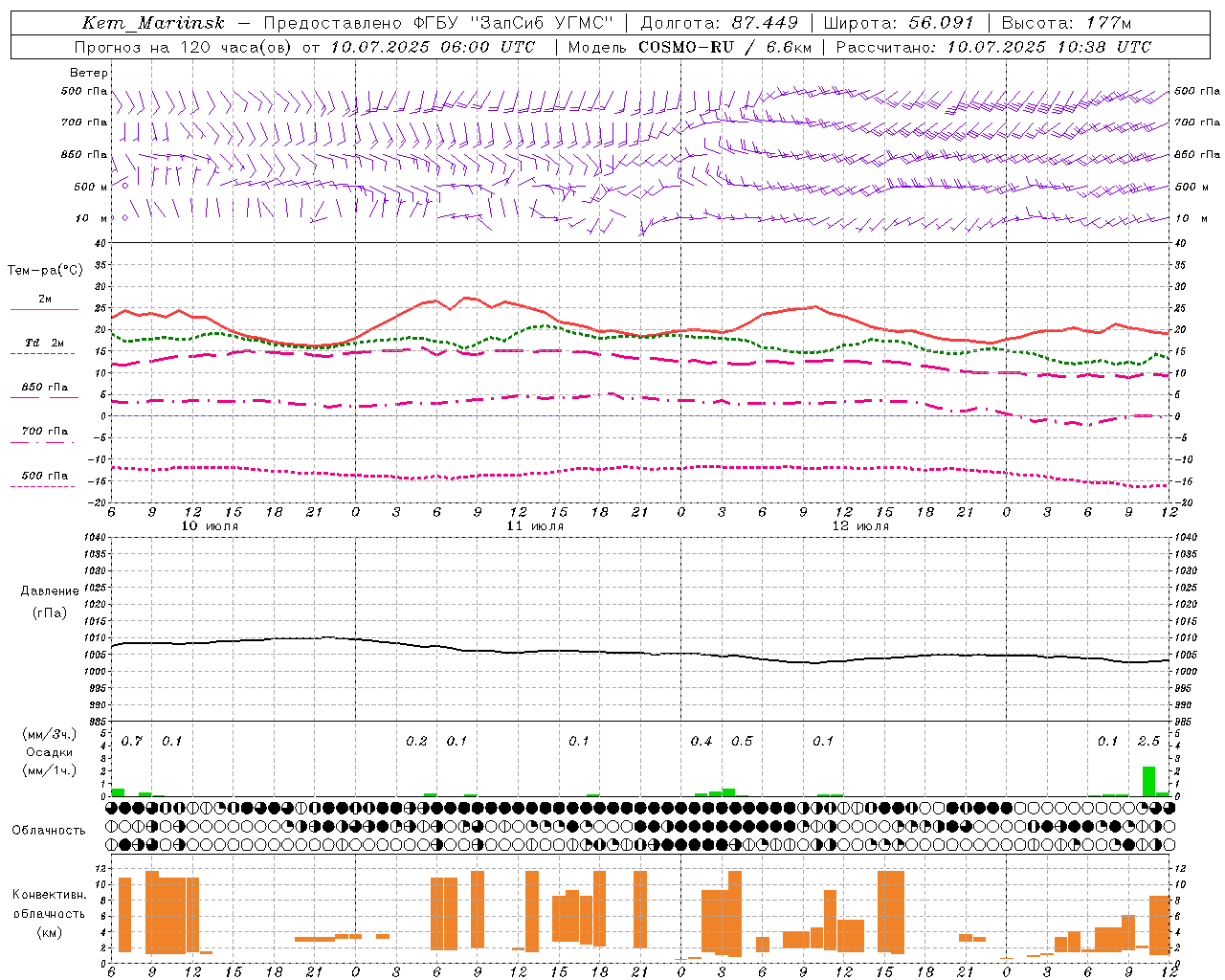Select the "Долгота: 87.449" longitude text
Viewport: 1225px width, 980px height.
click(x=719, y=23)
